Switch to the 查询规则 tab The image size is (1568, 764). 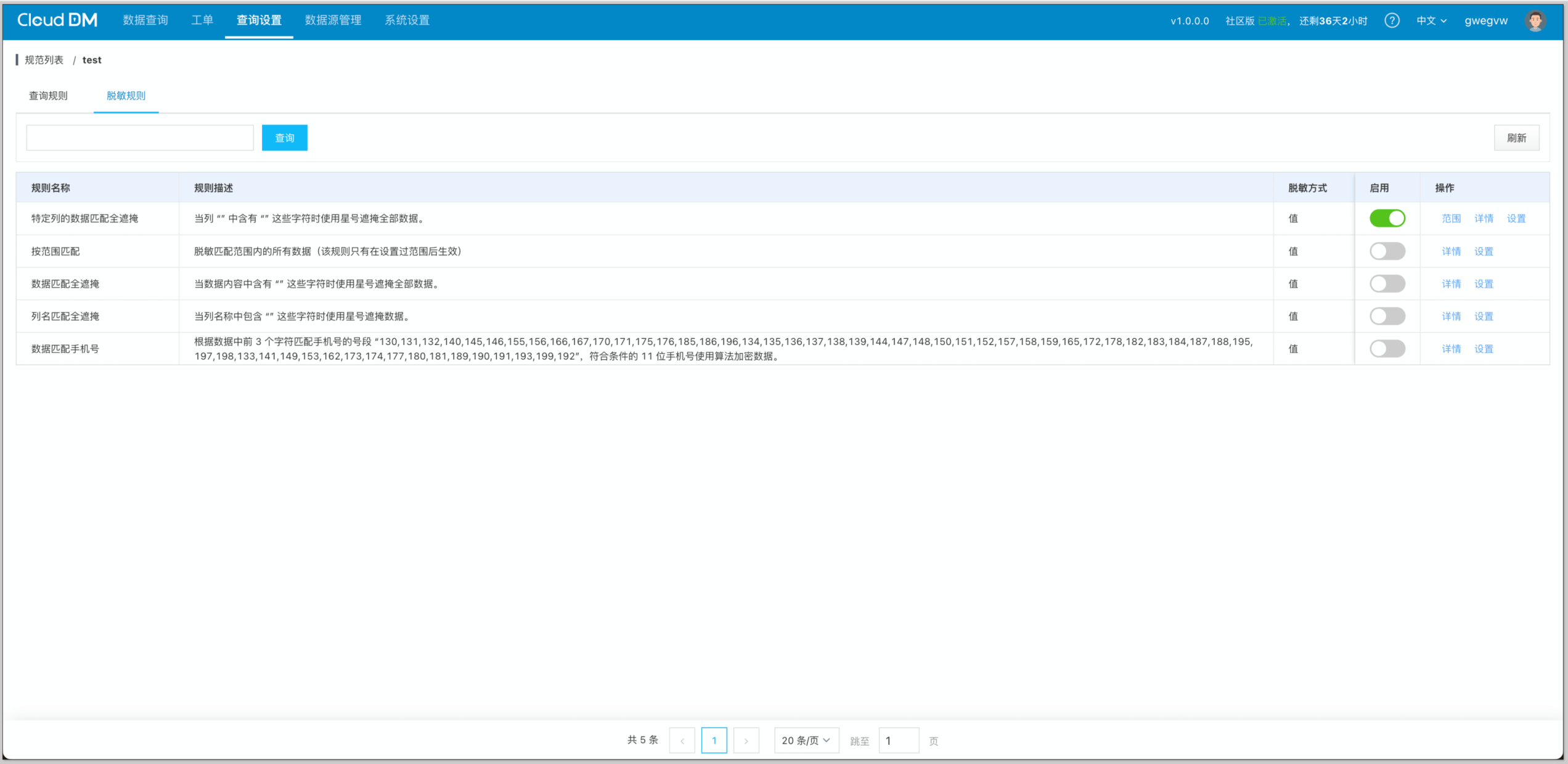pyautogui.click(x=48, y=95)
